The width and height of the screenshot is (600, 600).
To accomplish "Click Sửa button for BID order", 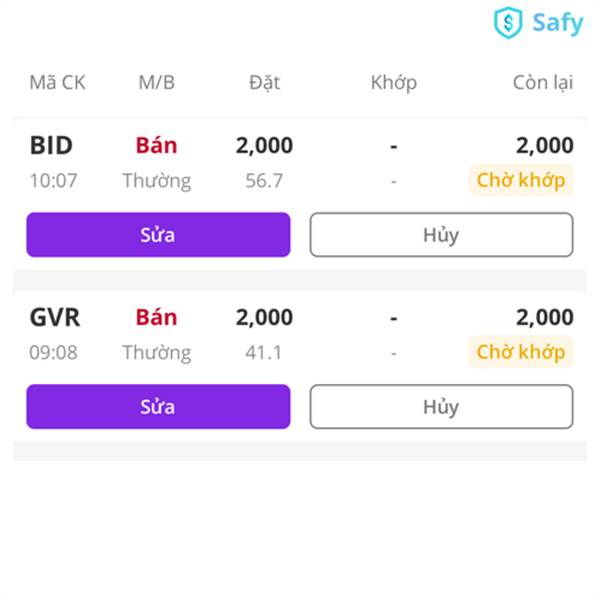I will point(158,235).
